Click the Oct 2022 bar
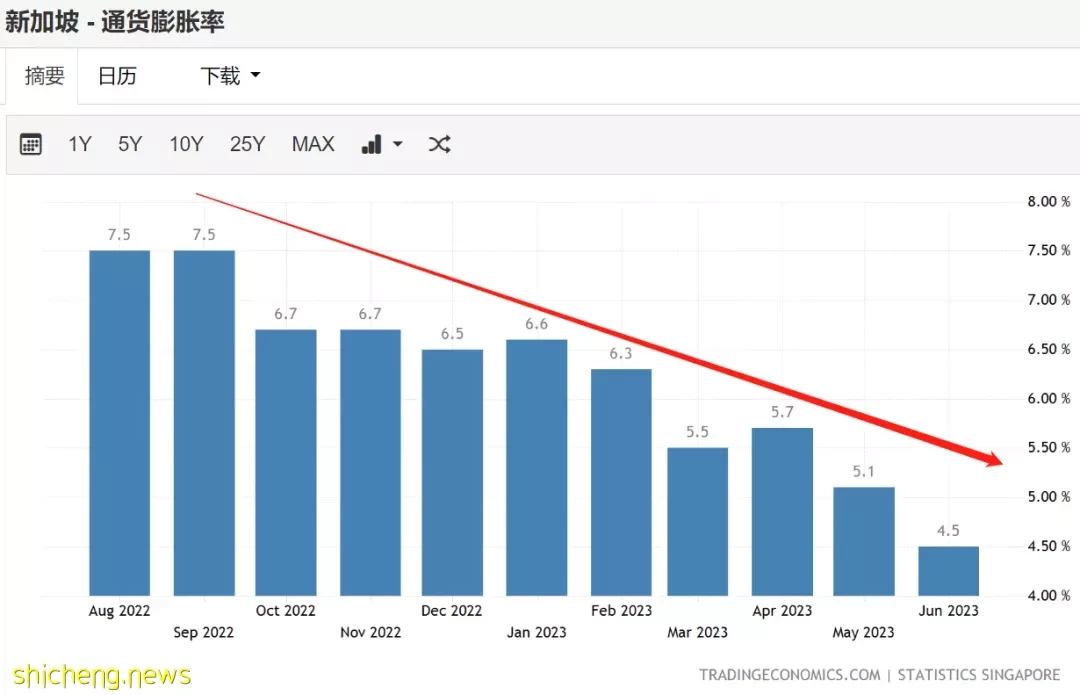 pyautogui.click(x=286, y=463)
